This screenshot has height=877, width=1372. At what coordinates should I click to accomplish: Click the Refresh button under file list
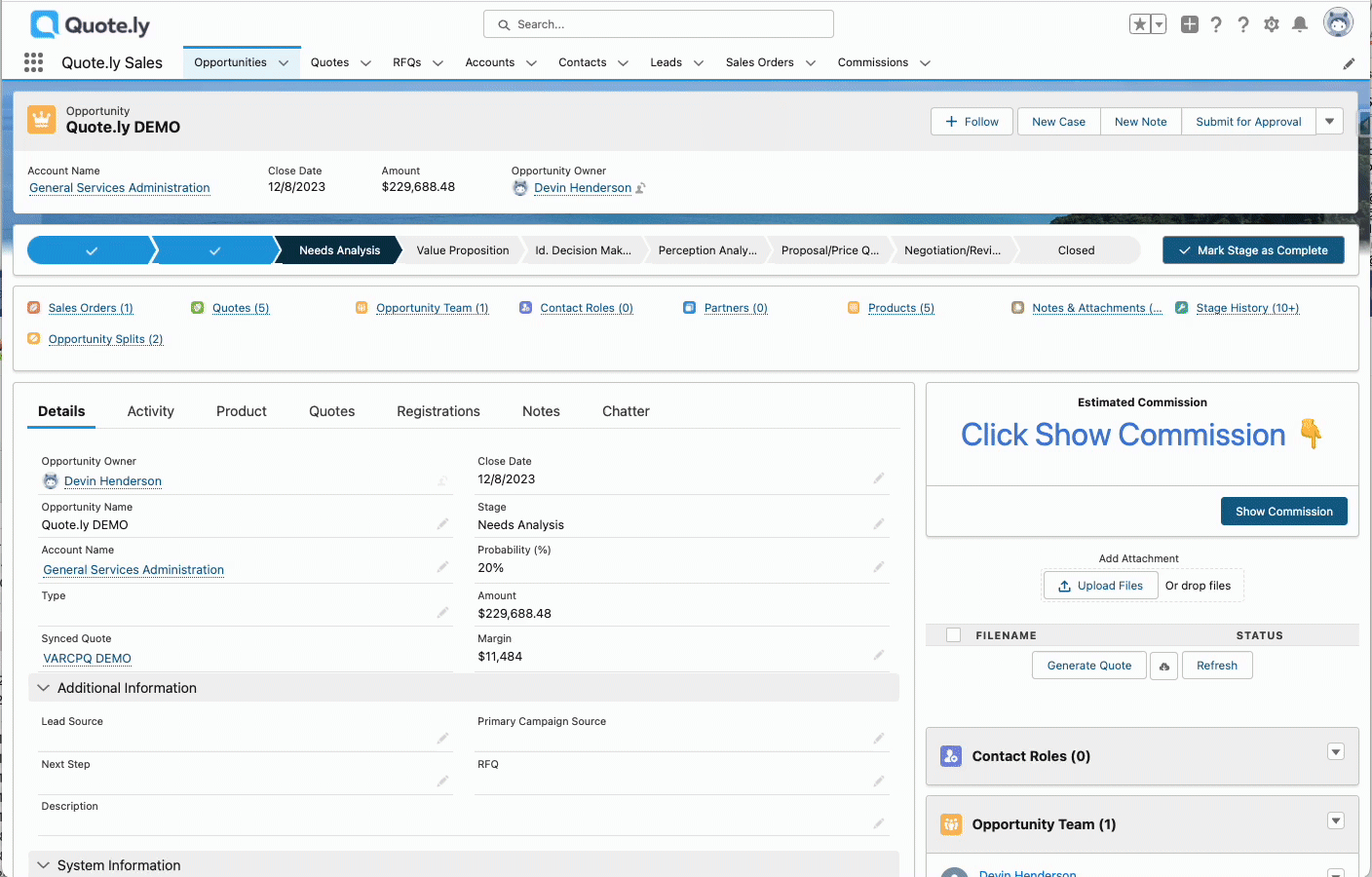(1217, 666)
